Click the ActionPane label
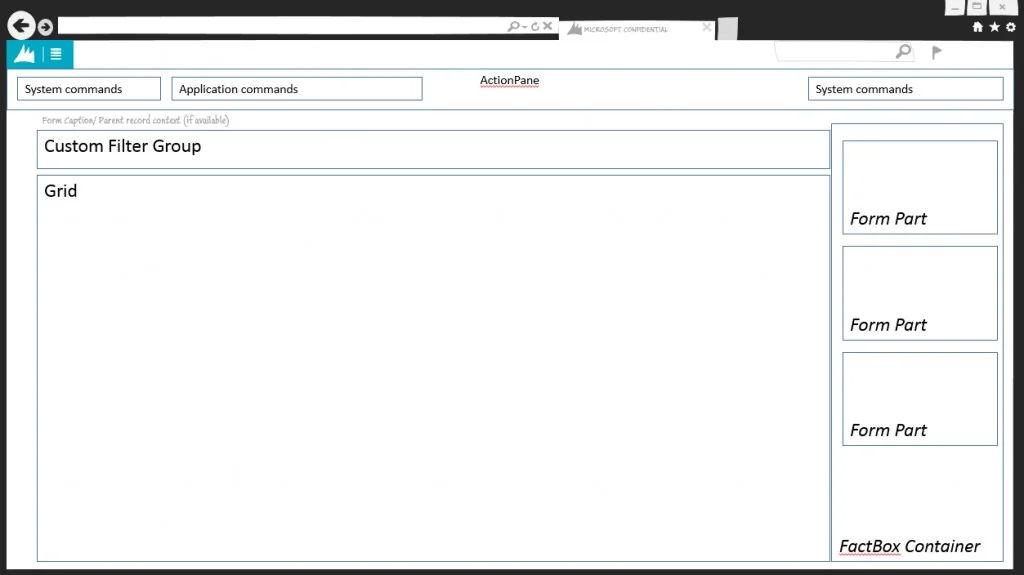The image size is (1024, 575). tap(509, 80)
